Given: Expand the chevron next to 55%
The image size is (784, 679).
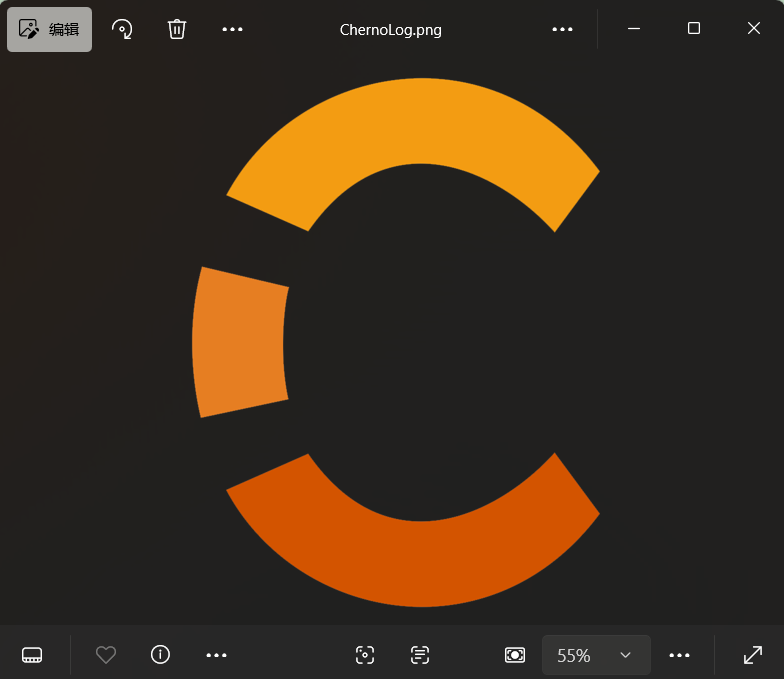Looking at the screenshot, I should 625,655.
